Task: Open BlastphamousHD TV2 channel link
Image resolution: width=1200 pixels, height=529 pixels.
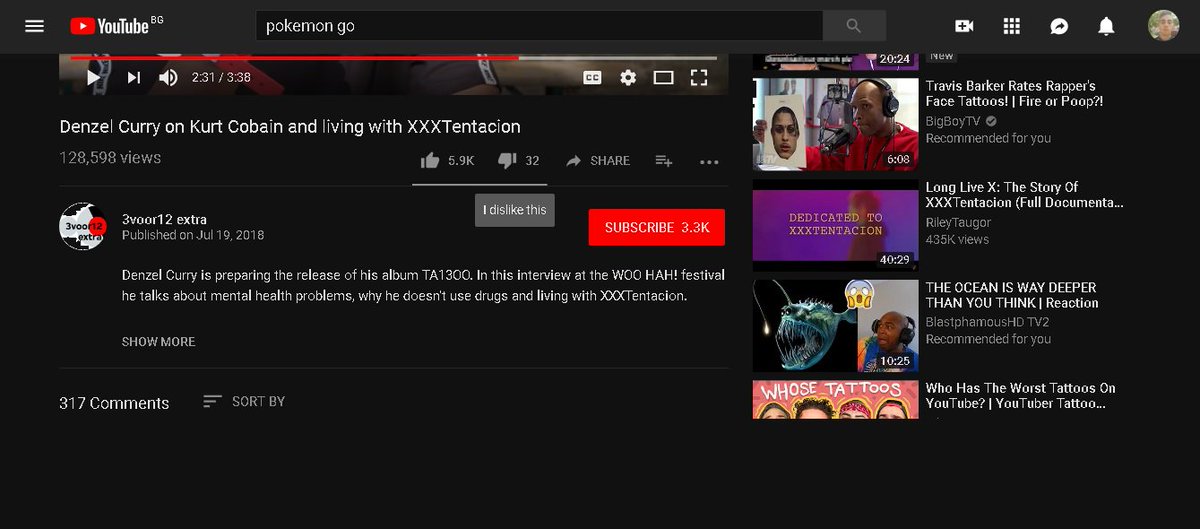Action: [987, 322]
